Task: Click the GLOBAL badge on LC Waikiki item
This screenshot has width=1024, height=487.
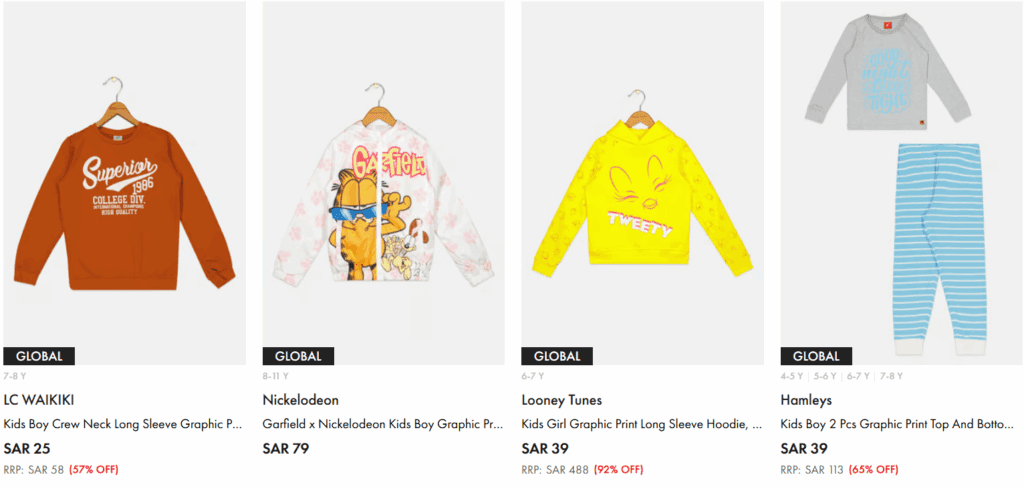Action: coord(39,356)
